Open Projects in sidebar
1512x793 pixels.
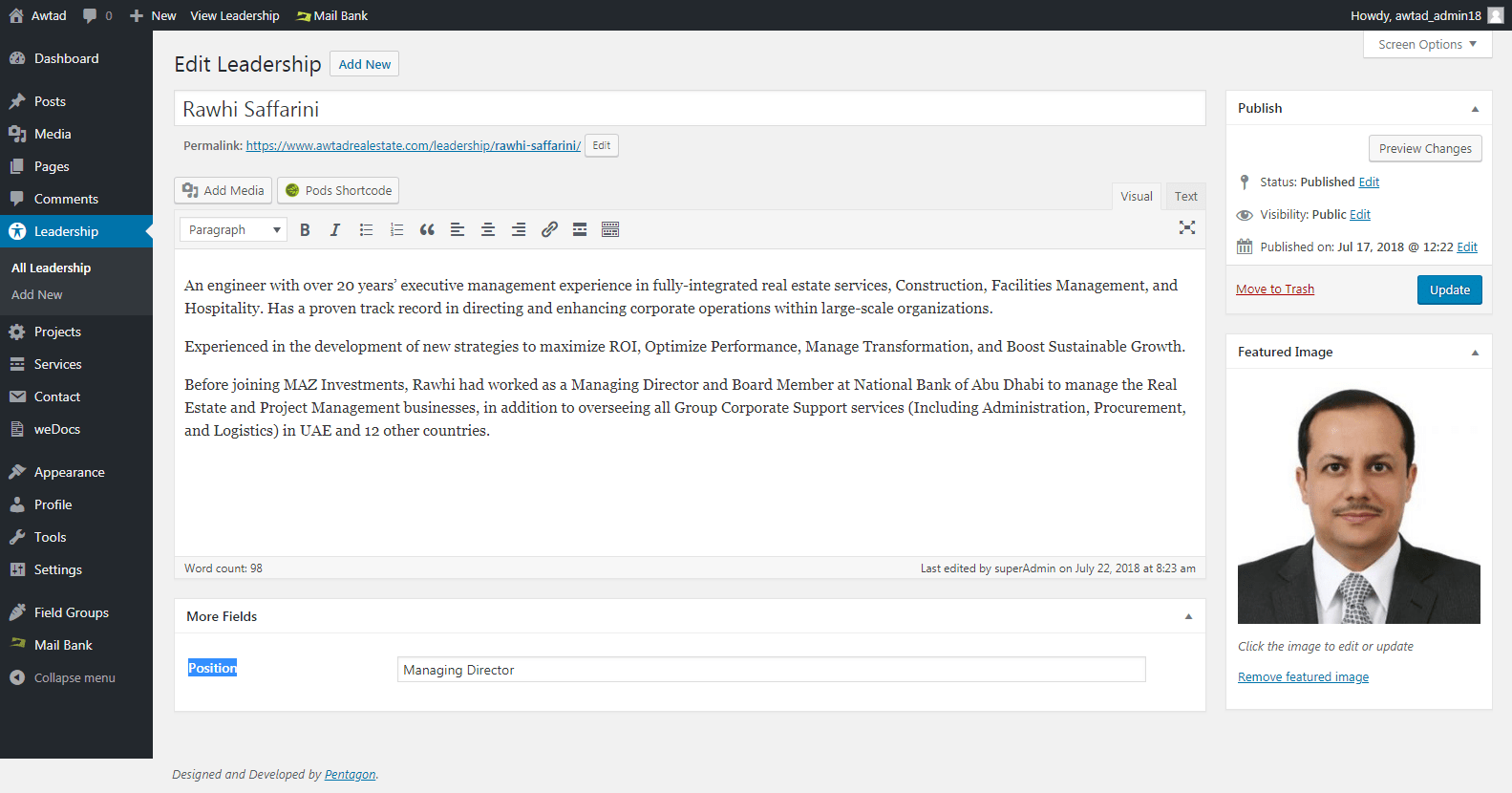click(x=76, y=332)
